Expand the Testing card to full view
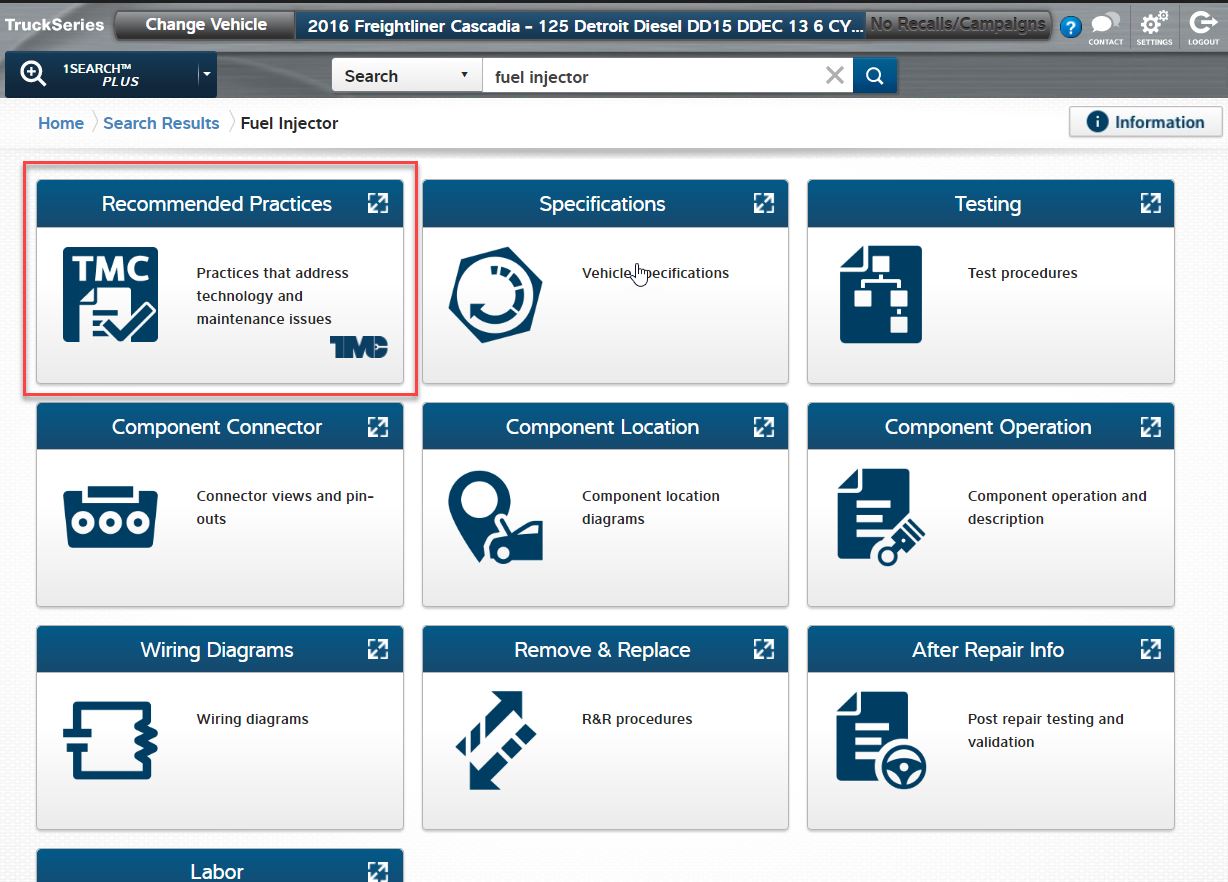This screenshot has width=1228, height=882. (x=1150, y=204)
